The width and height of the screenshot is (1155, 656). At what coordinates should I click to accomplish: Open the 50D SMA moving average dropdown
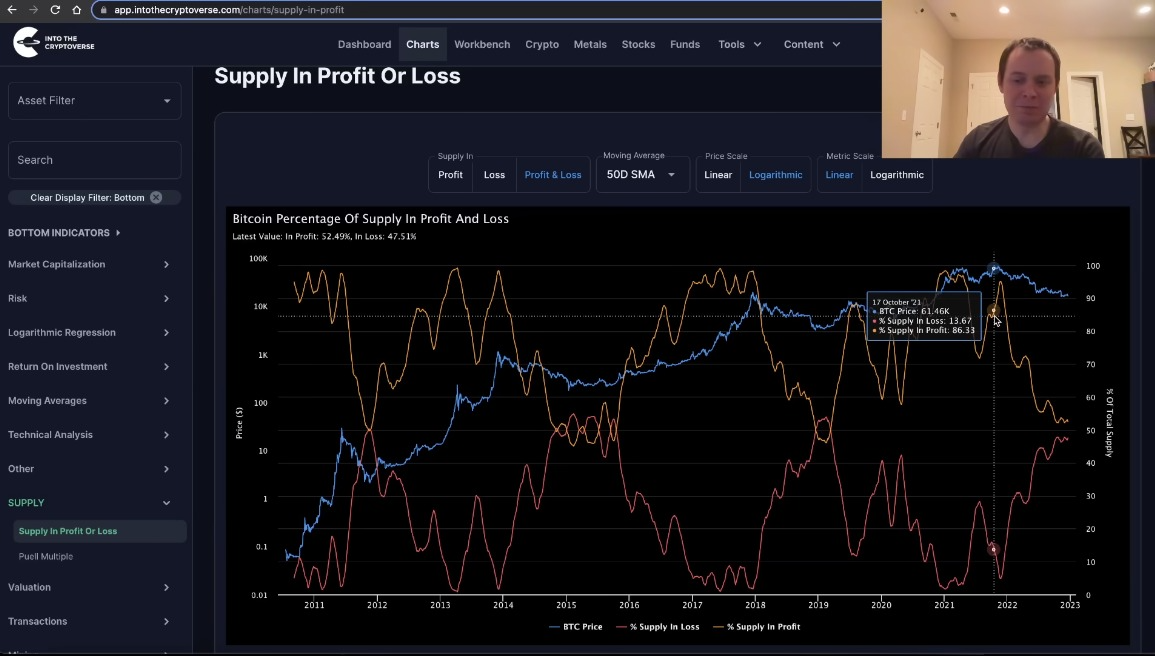[x=642, y=174]
